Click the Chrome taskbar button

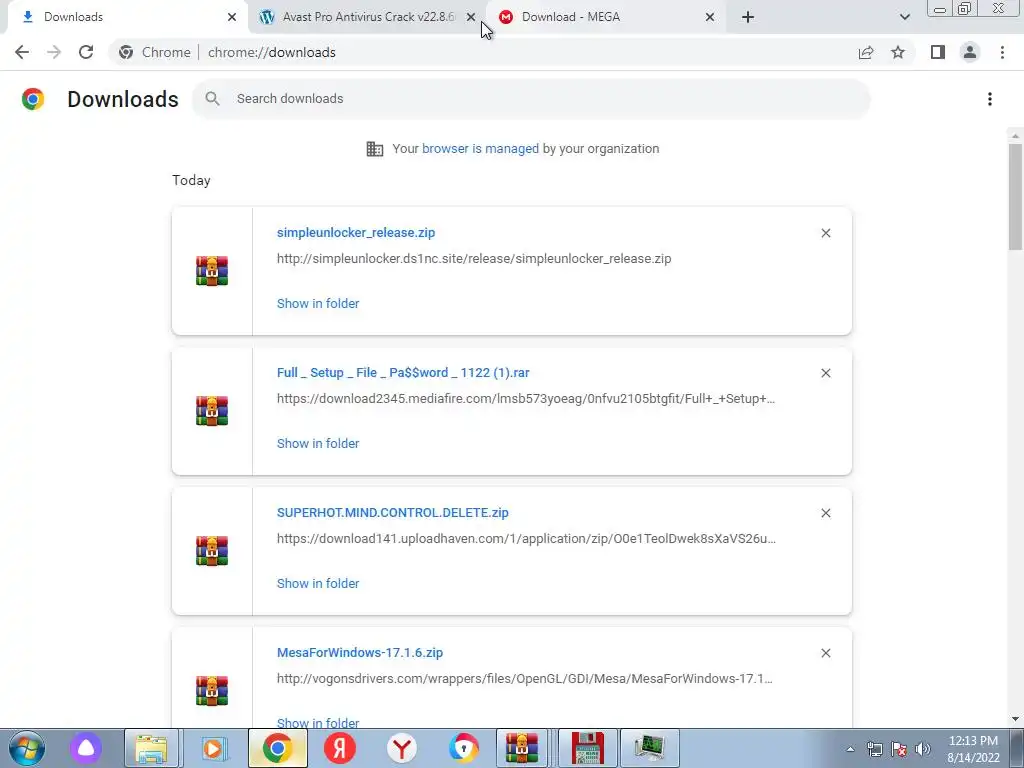(x=277, y=748)
